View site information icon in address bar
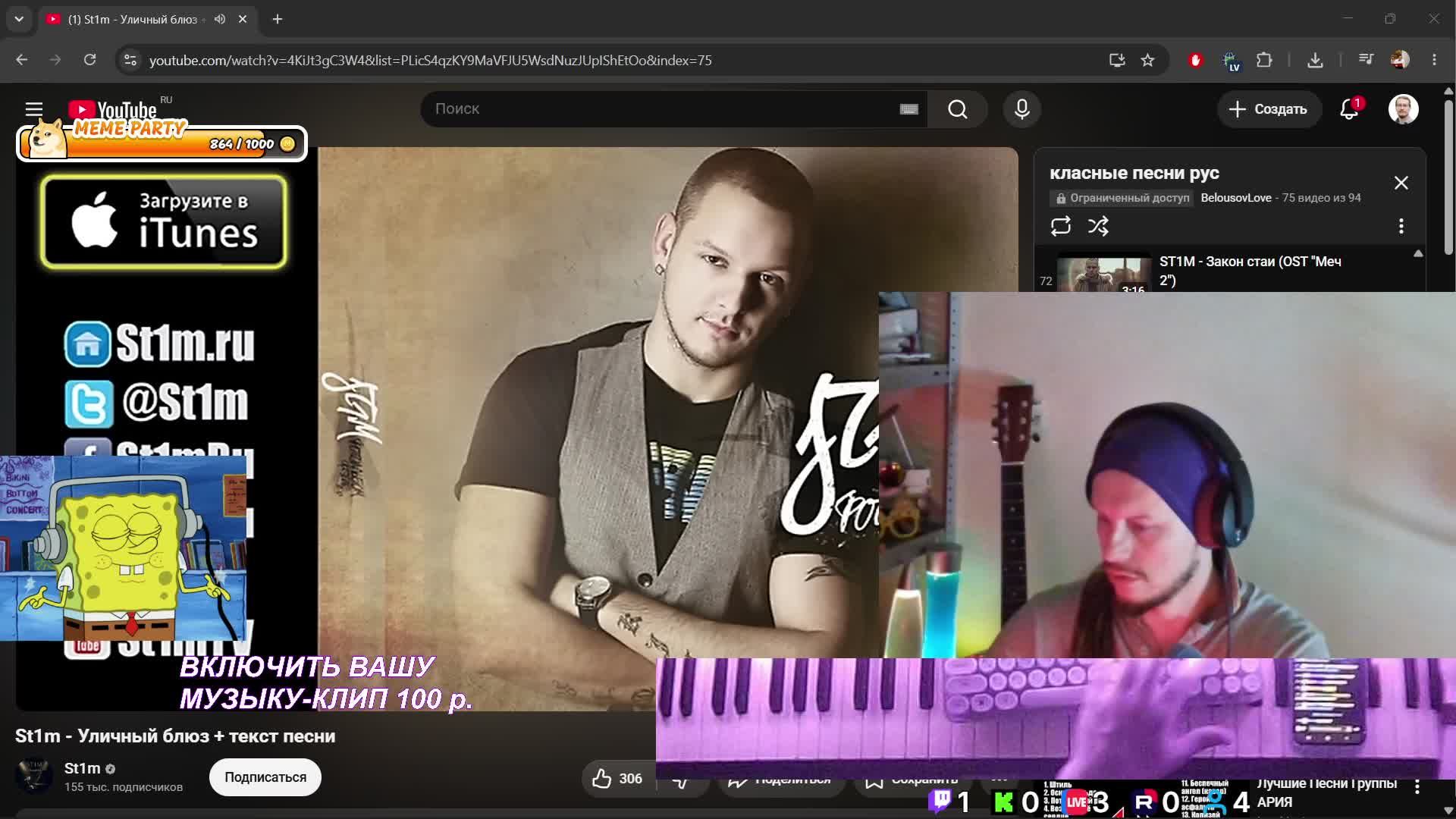The image size is (1456, 819). pyautogui.click(x=130, y=60)
